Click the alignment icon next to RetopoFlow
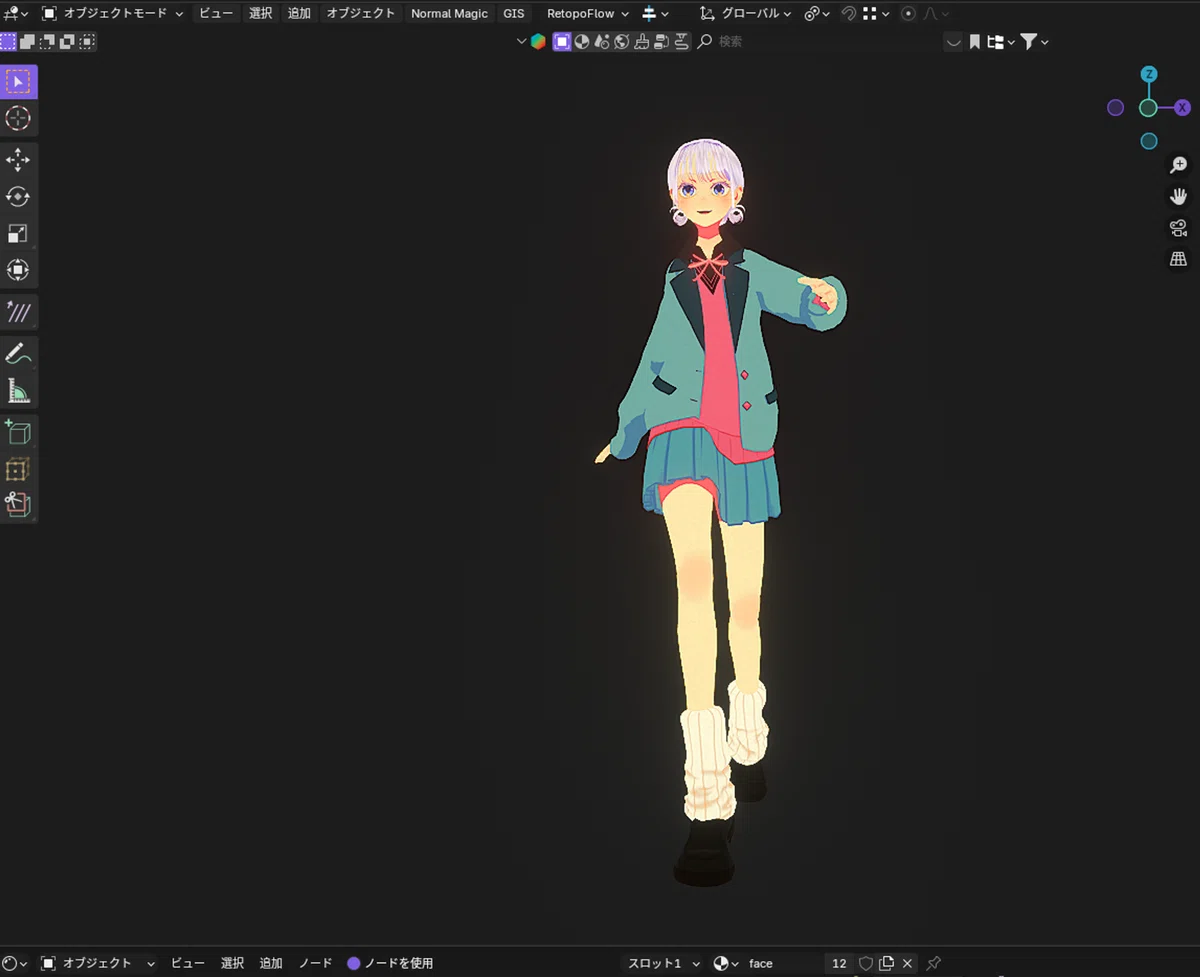The height and width of the screenshot is (977, 1200). click(x=655, y=14)
